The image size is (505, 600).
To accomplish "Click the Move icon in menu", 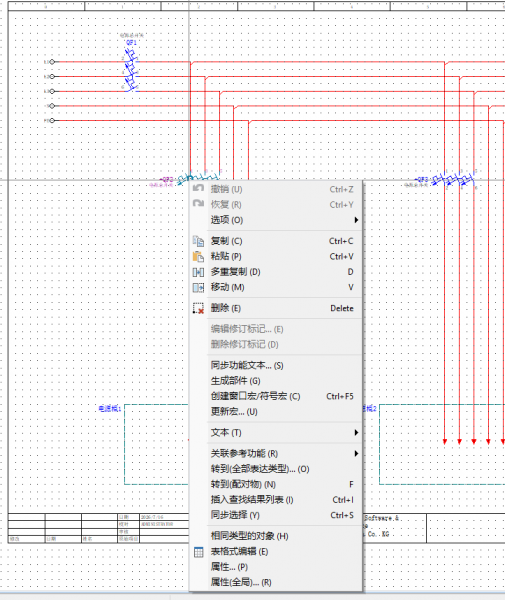I will (198, 287).
